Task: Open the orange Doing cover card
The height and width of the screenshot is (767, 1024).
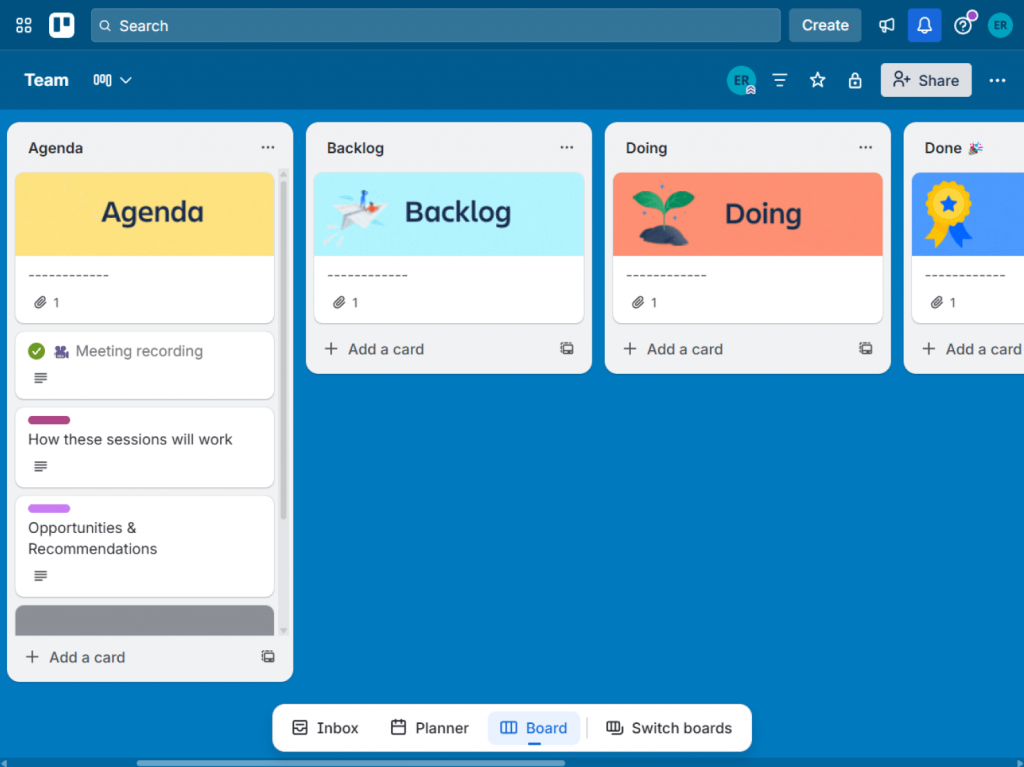Action: (748, 248)
